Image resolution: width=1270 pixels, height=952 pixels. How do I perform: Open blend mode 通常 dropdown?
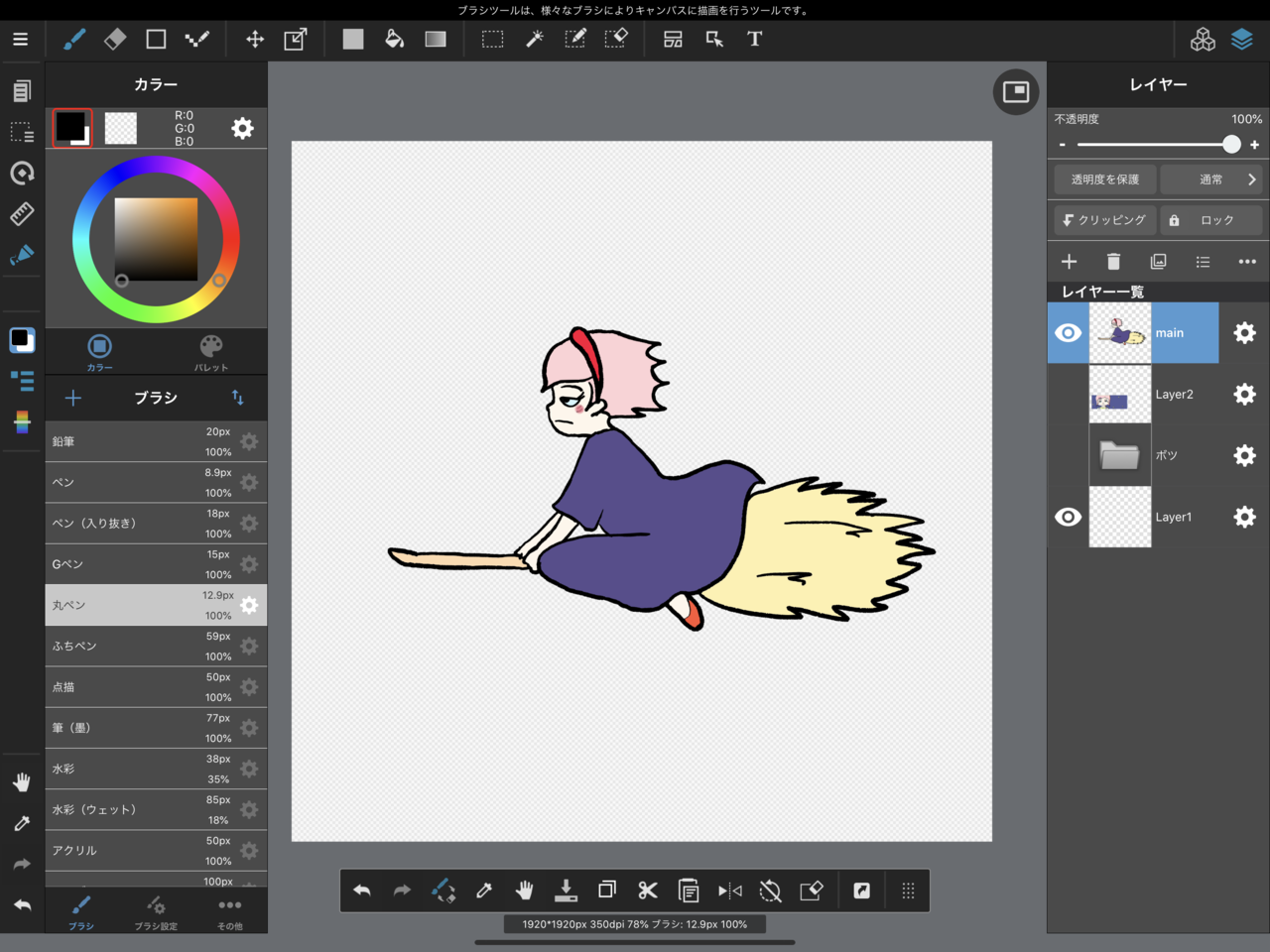[1211, 179]
